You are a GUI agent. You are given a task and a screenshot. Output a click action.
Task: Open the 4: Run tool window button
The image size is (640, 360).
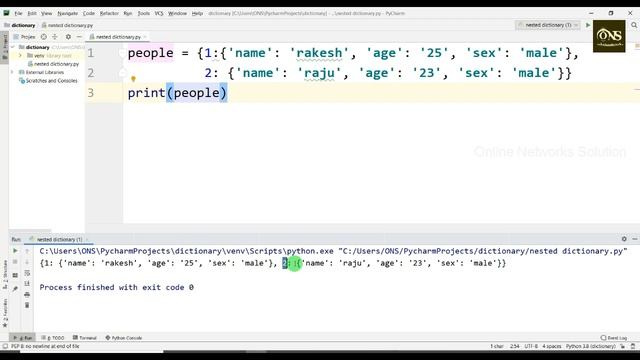[23, 338]
